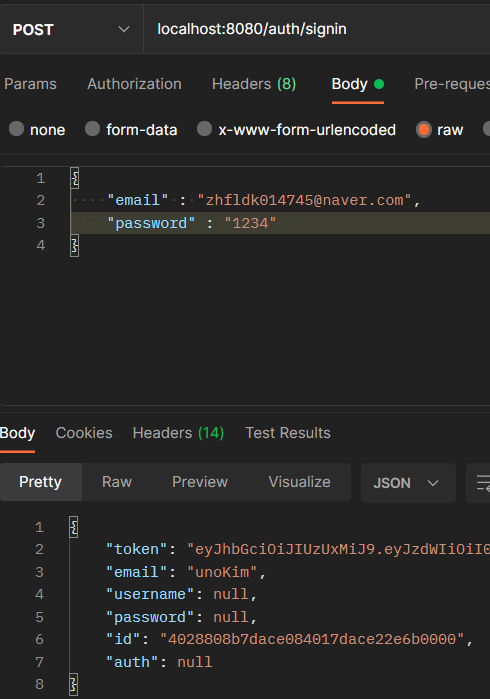
Task: Click the "username": null response line
Action: pos(181,594)
